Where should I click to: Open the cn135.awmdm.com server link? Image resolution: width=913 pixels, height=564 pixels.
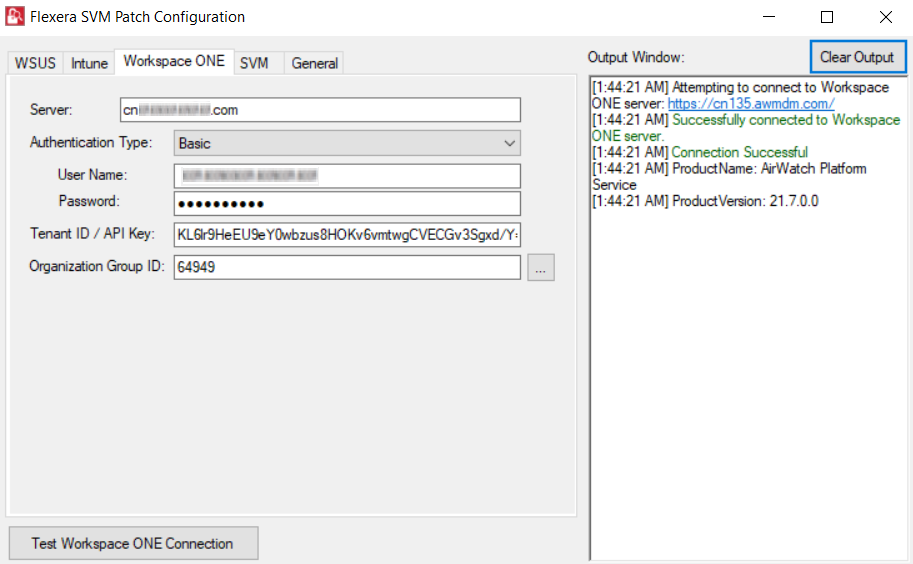coord(750,104)
